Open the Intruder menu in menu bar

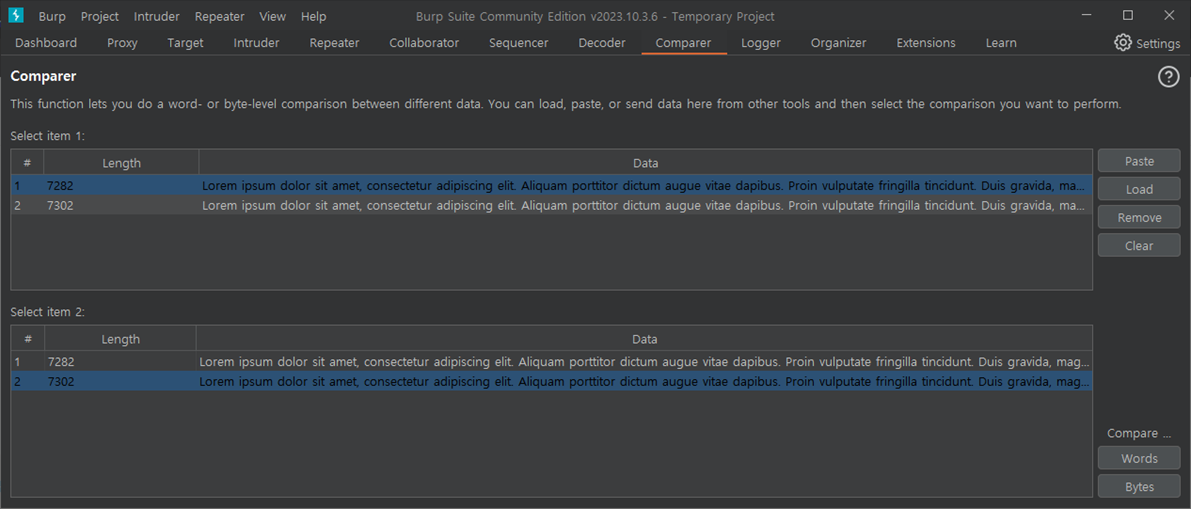156,16
